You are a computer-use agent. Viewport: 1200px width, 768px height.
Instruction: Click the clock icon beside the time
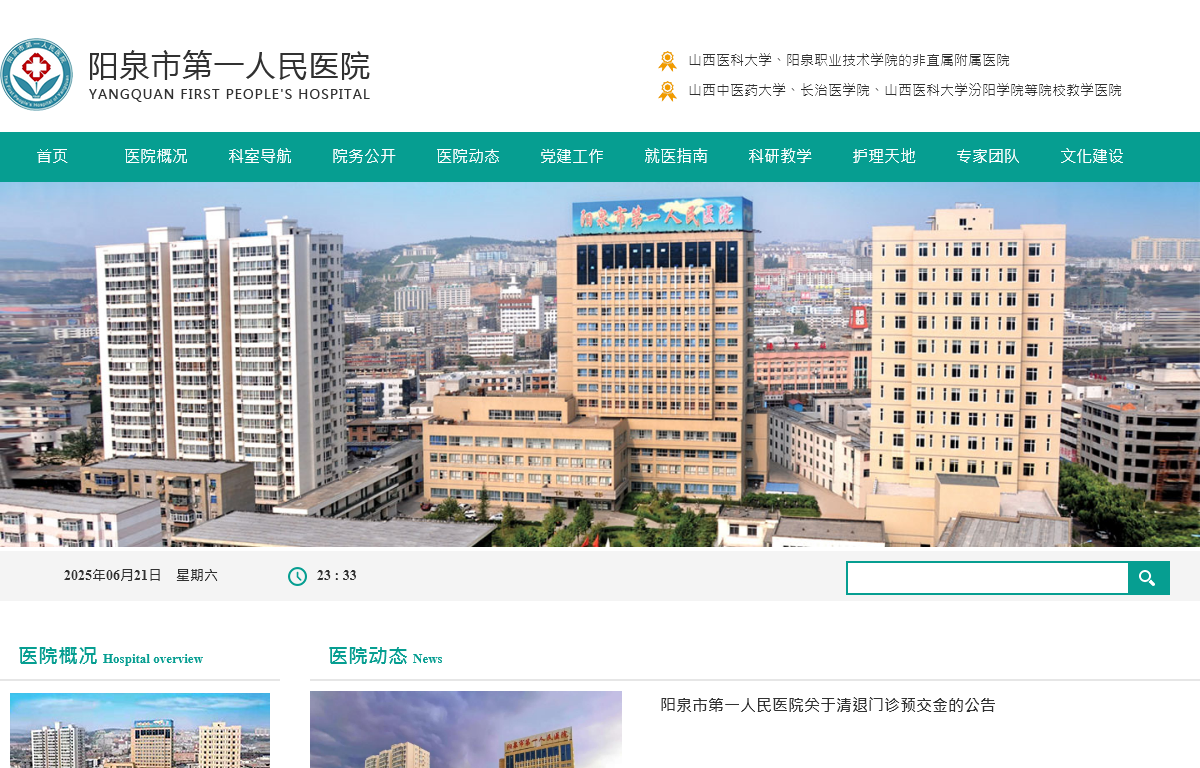(297, 576)
